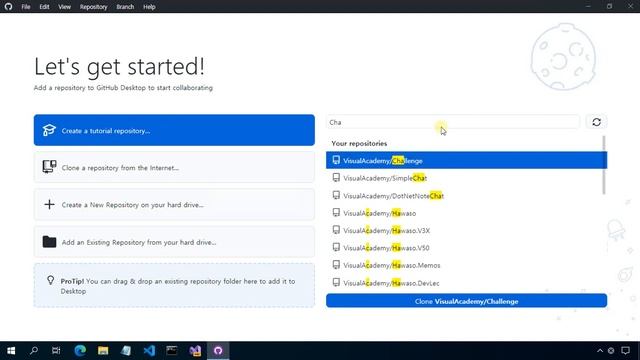Click Clone VisualAcademy/Challenge button
The height and width of the screenshot is (360, 640).
(467, 301)
